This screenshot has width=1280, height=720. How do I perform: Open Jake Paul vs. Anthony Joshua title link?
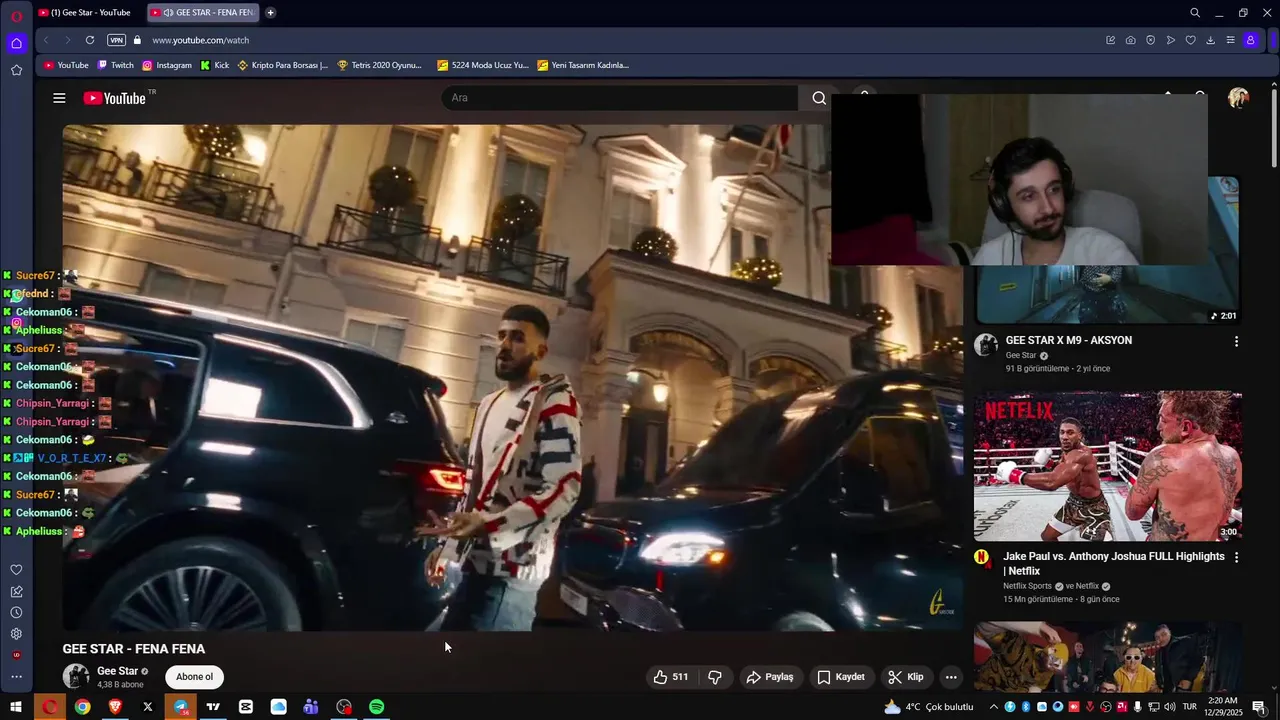point(1114,563)
